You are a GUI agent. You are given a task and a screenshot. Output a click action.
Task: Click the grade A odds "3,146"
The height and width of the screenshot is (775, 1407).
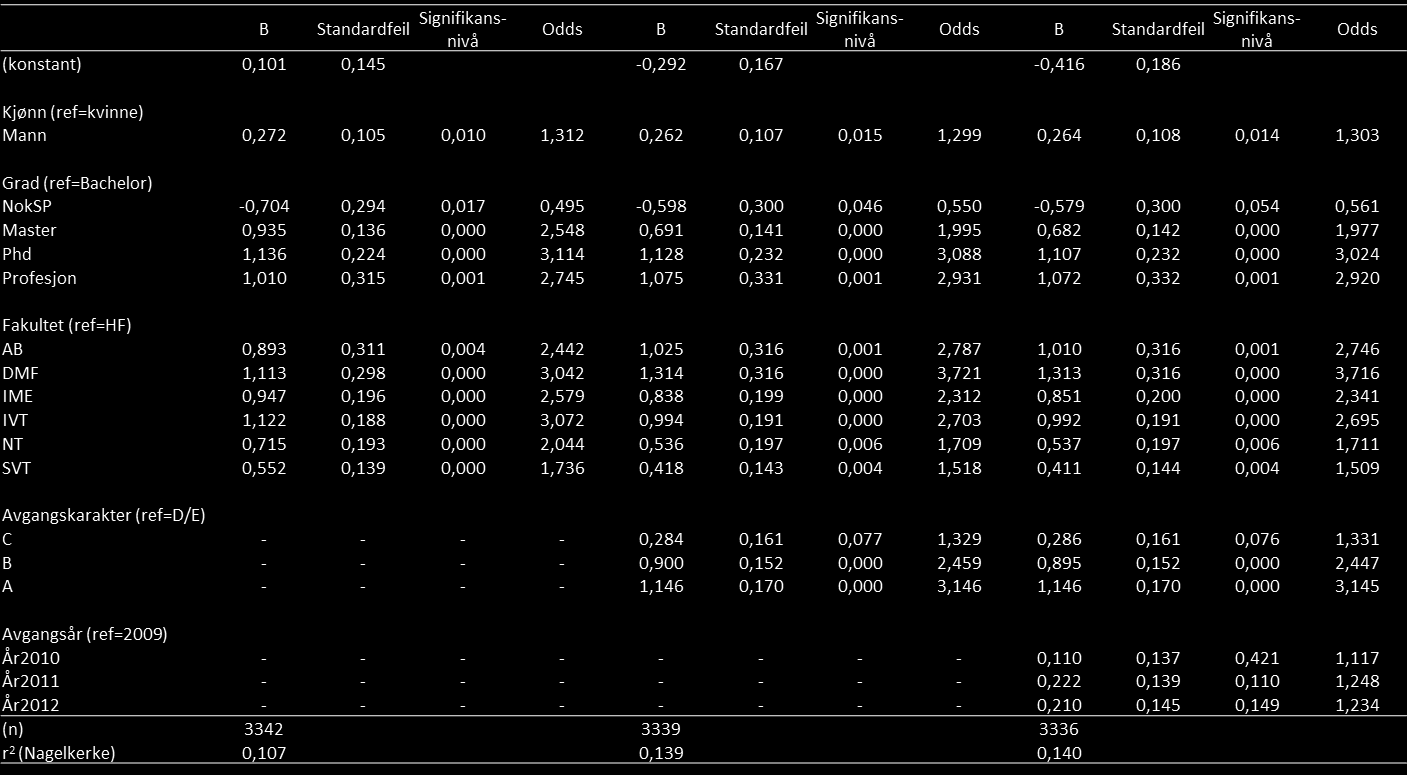pyautogui.click(x=960, y=587)
